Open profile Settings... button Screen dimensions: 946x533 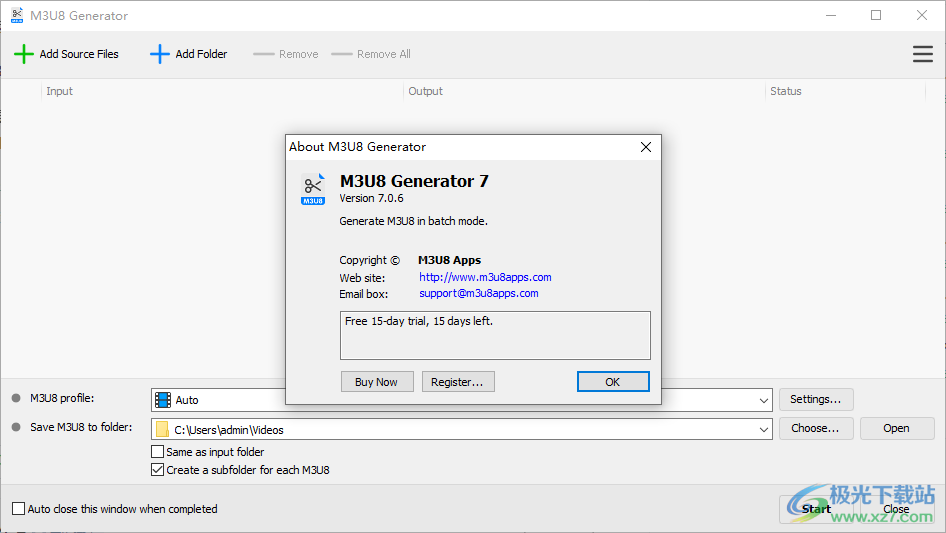tap(816, 399)
